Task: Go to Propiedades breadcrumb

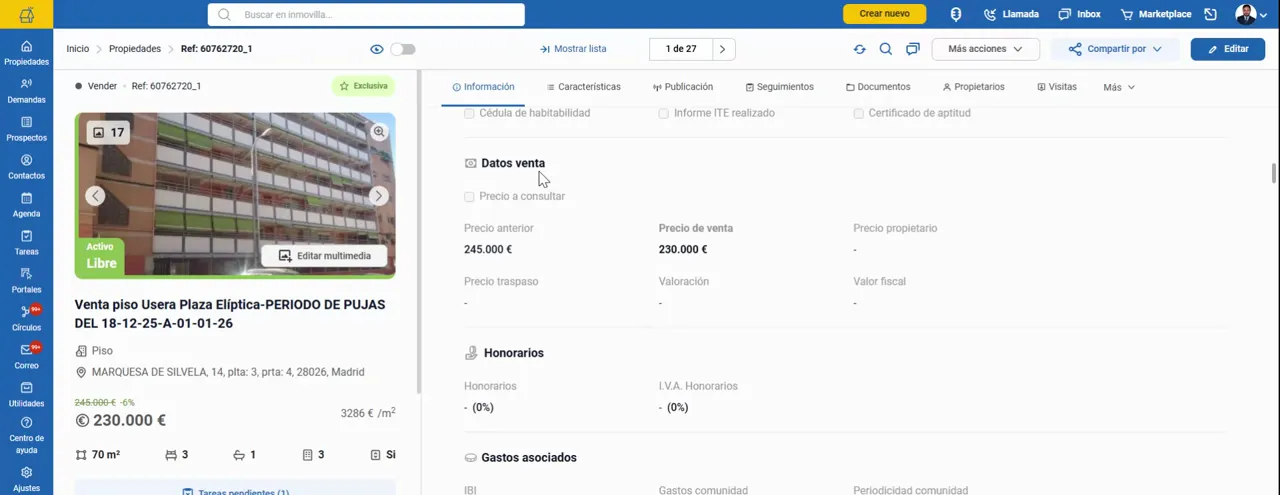Action: (135, 49)
